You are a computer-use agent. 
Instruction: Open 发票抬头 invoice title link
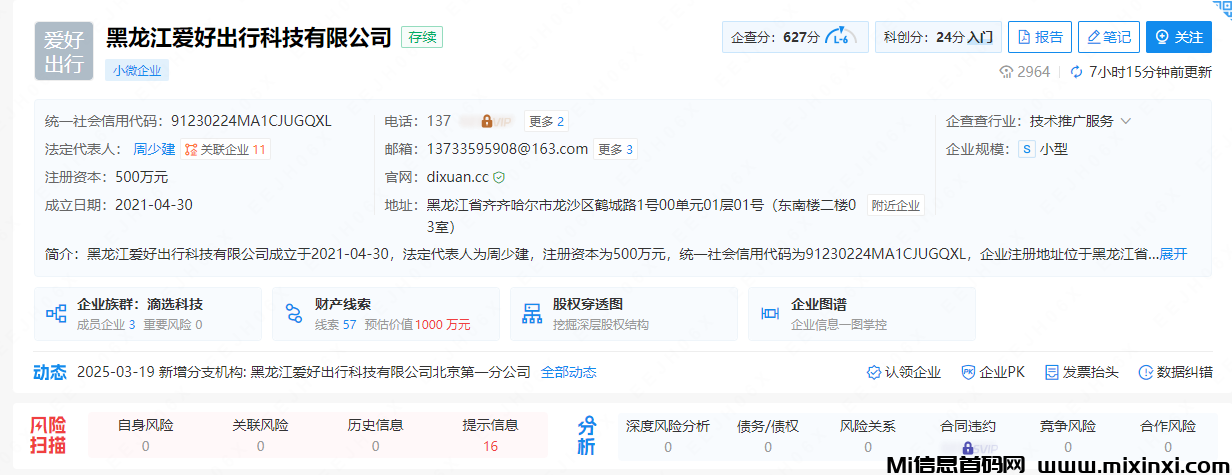[1081, 372]
